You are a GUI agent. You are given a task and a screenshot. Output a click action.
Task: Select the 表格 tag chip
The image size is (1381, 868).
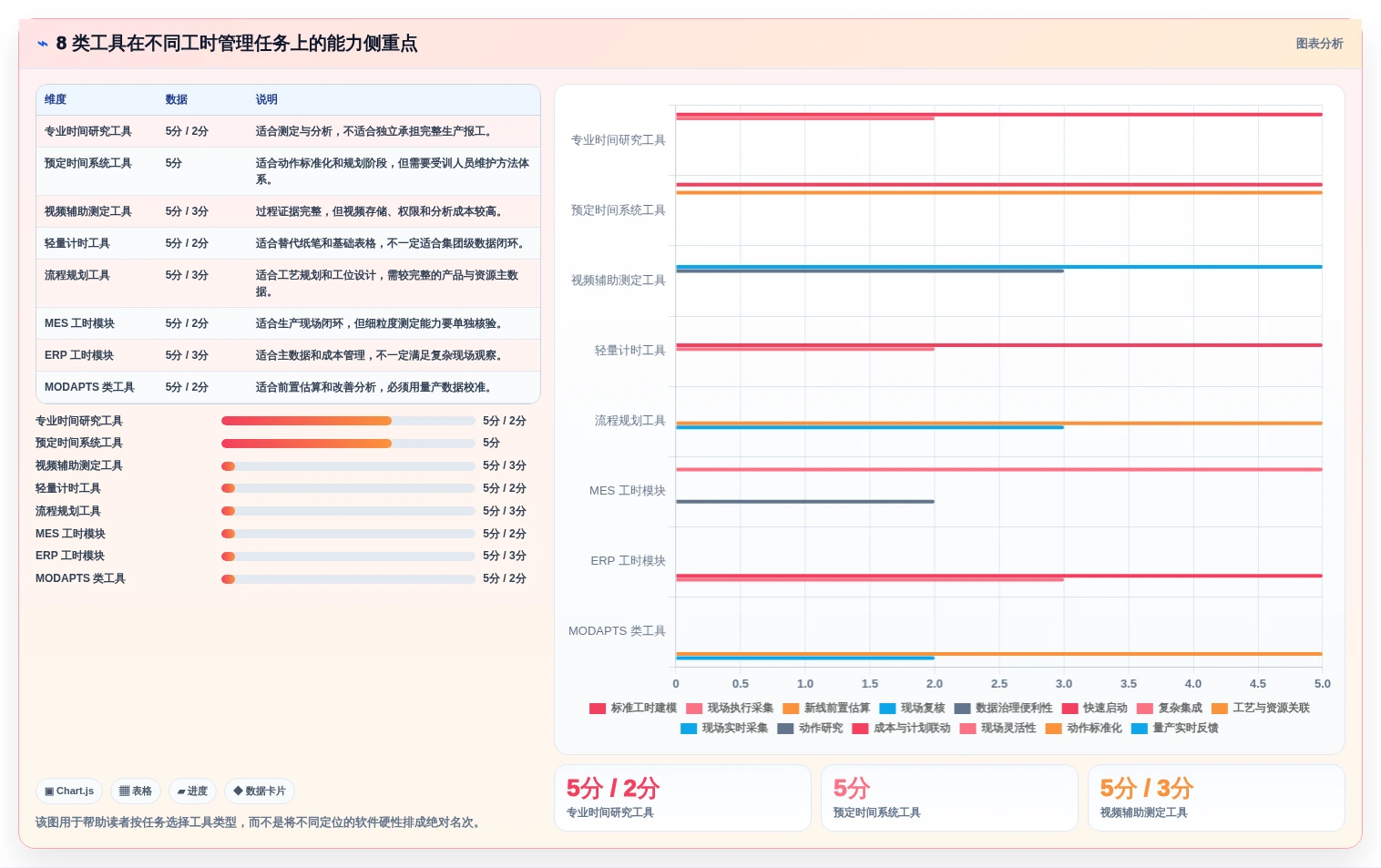tap(136, 791)
